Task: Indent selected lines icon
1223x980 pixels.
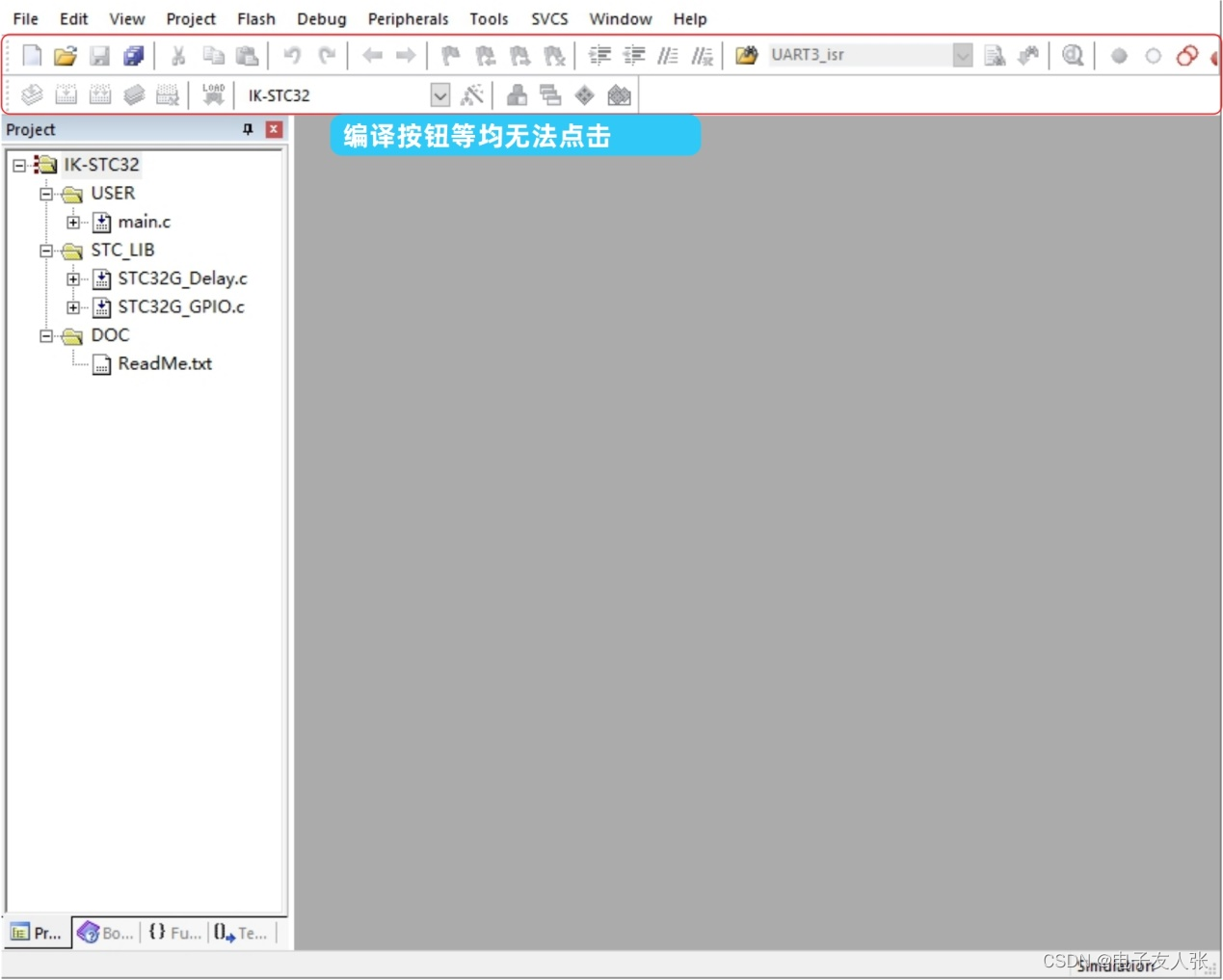Action: point(599,56)
